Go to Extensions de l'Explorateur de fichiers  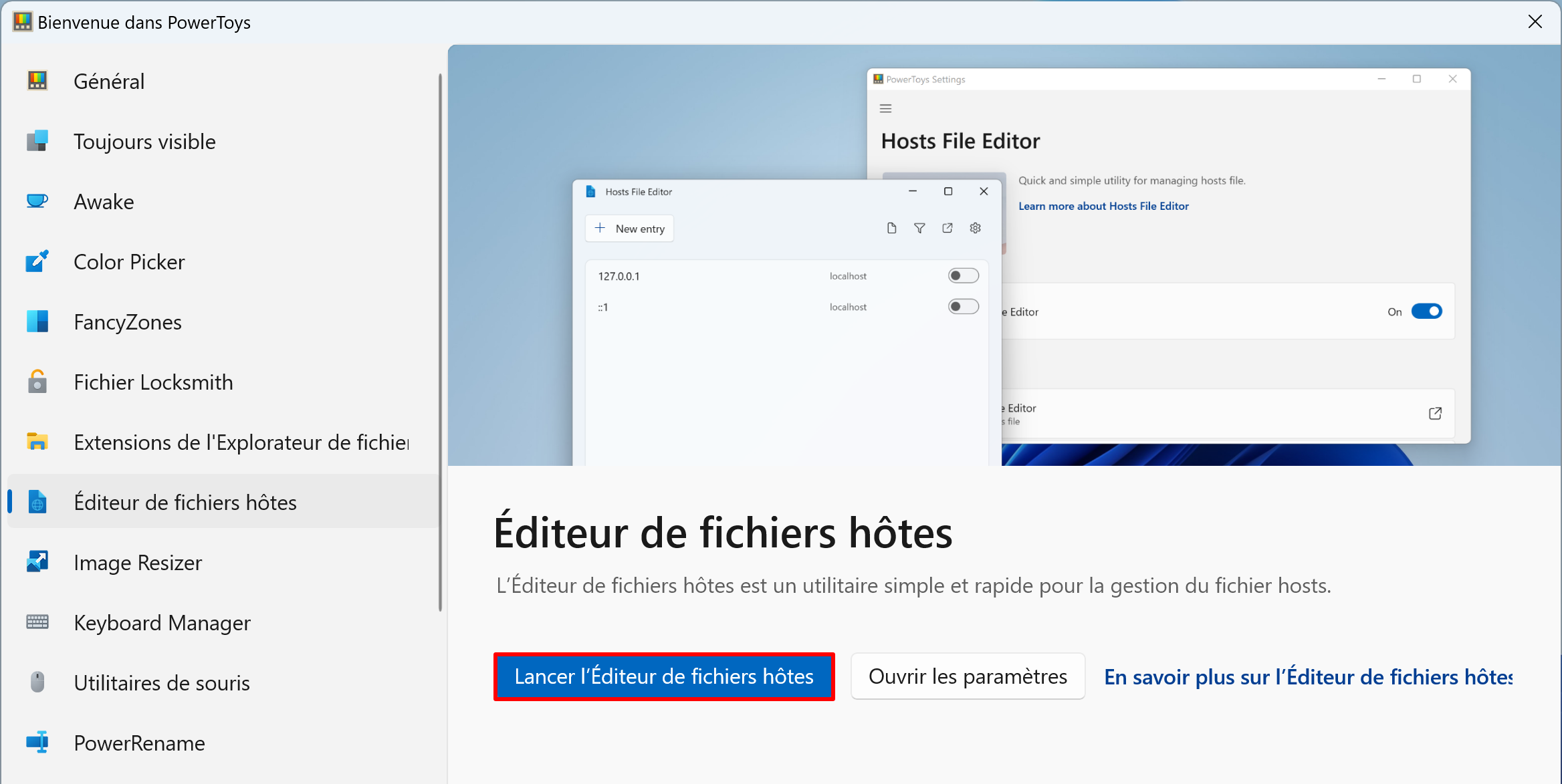[223, 442]
